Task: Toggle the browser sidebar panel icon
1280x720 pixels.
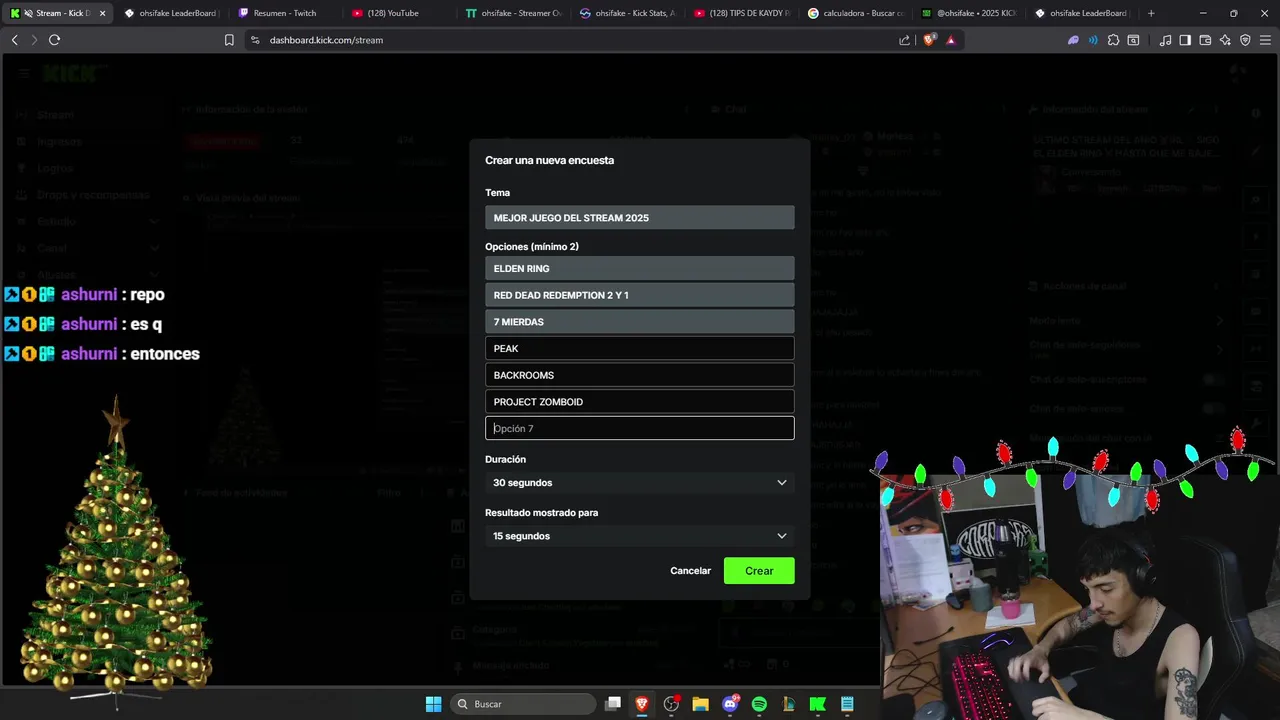Action: pos(1185,40)
